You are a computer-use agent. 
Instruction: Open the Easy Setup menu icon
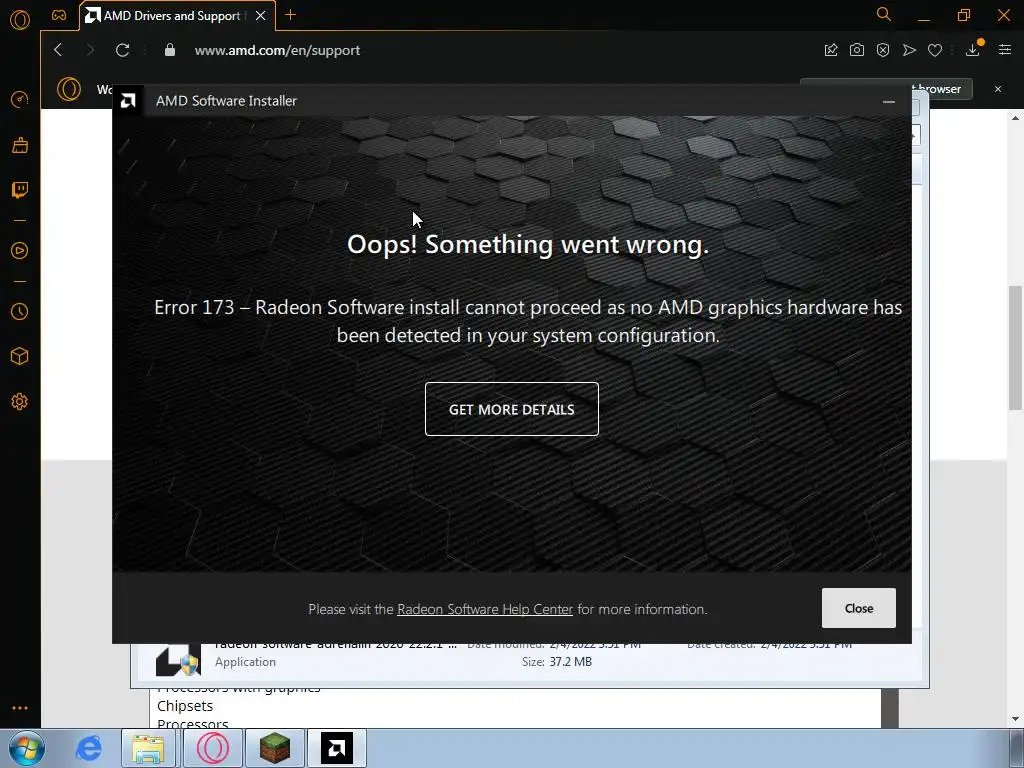(1005, 50)
